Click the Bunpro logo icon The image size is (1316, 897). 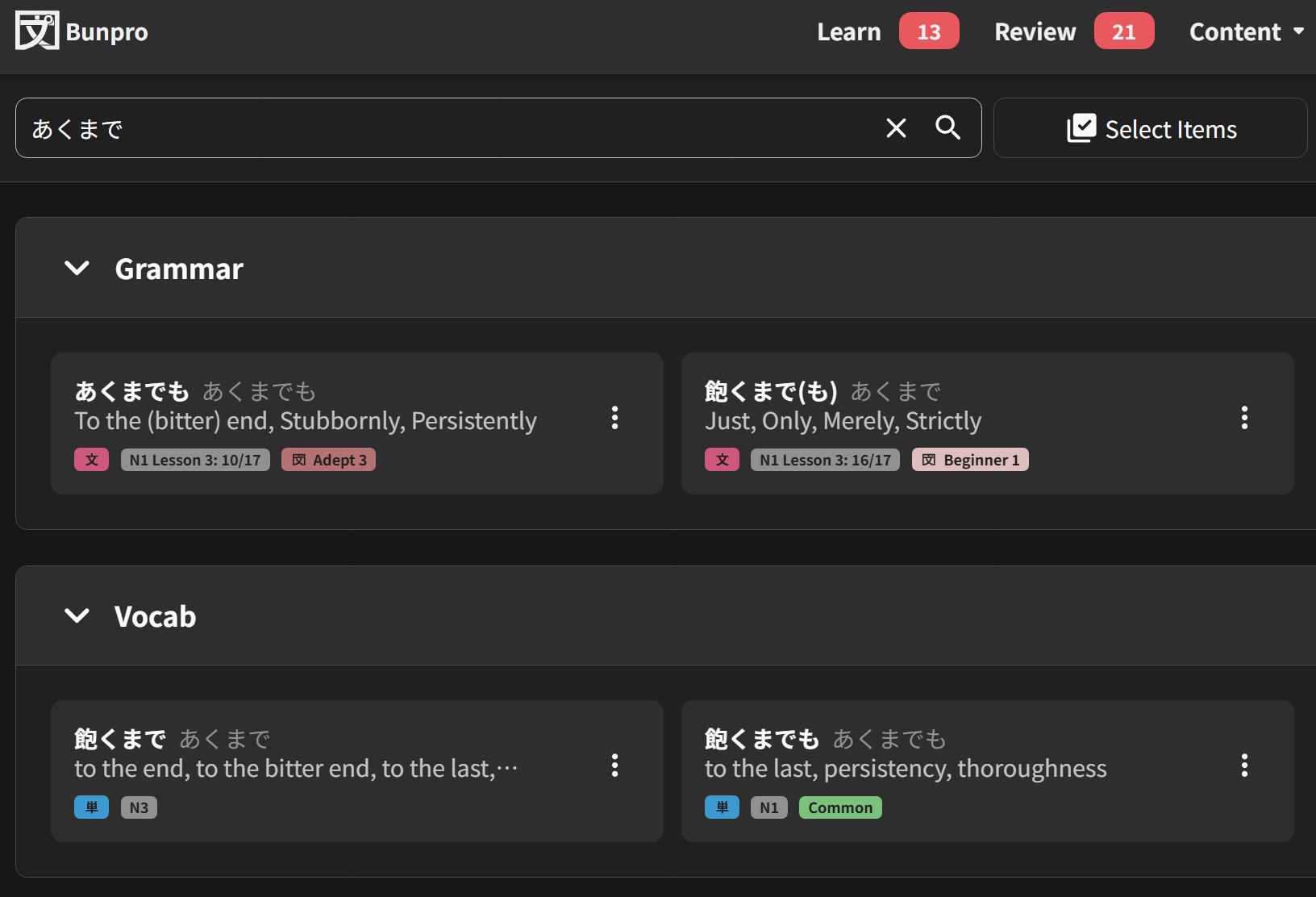37,31
